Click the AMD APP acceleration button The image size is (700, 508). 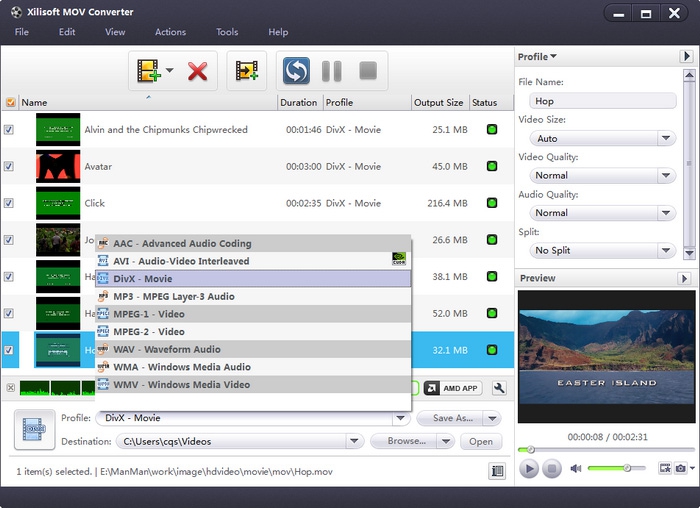[453, 388]
